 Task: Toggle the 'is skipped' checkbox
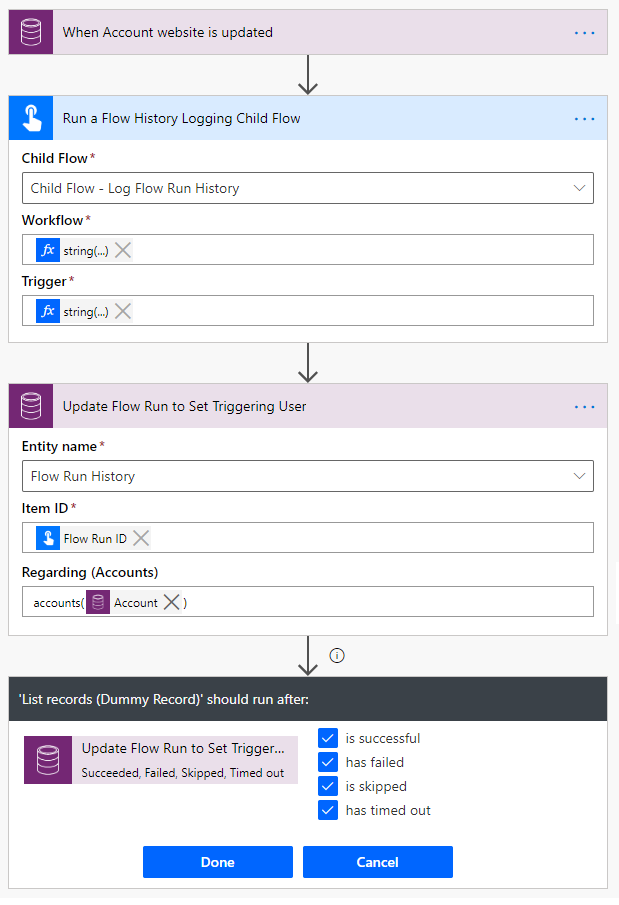click(x=328, y=786)
